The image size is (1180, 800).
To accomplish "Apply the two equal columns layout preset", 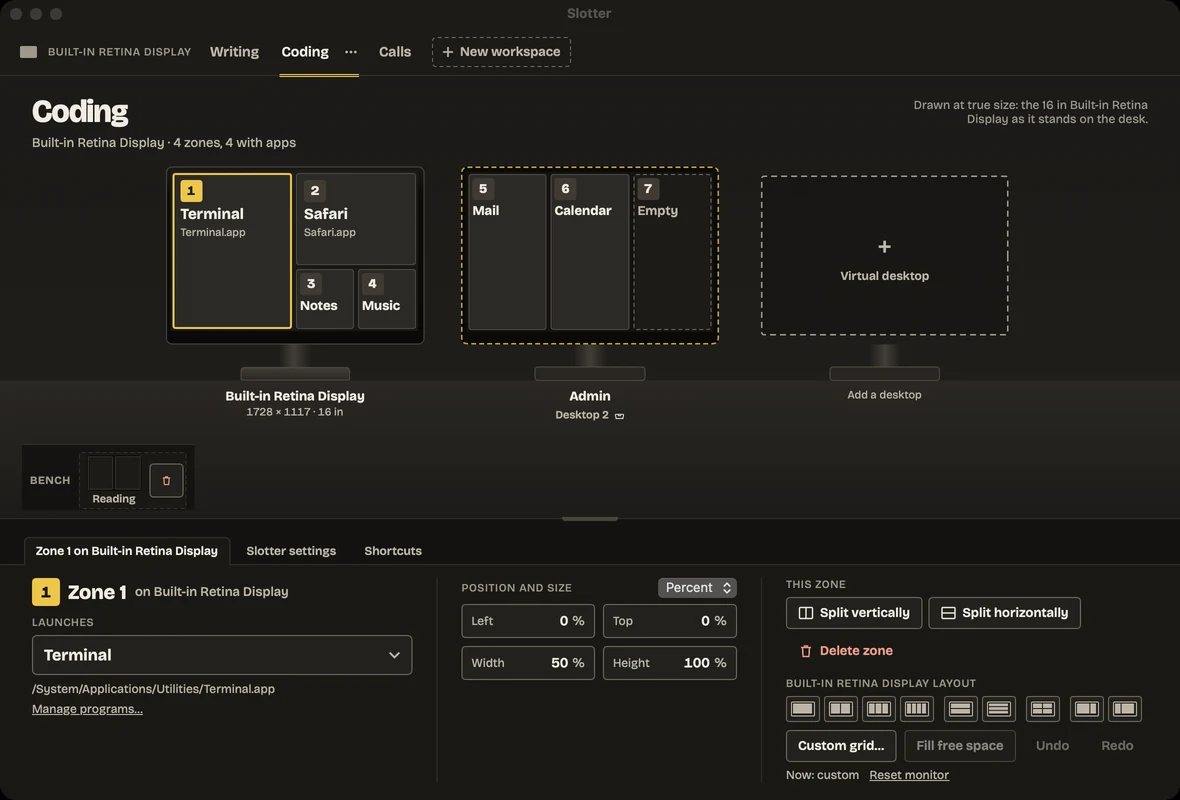I will [840, 708].
